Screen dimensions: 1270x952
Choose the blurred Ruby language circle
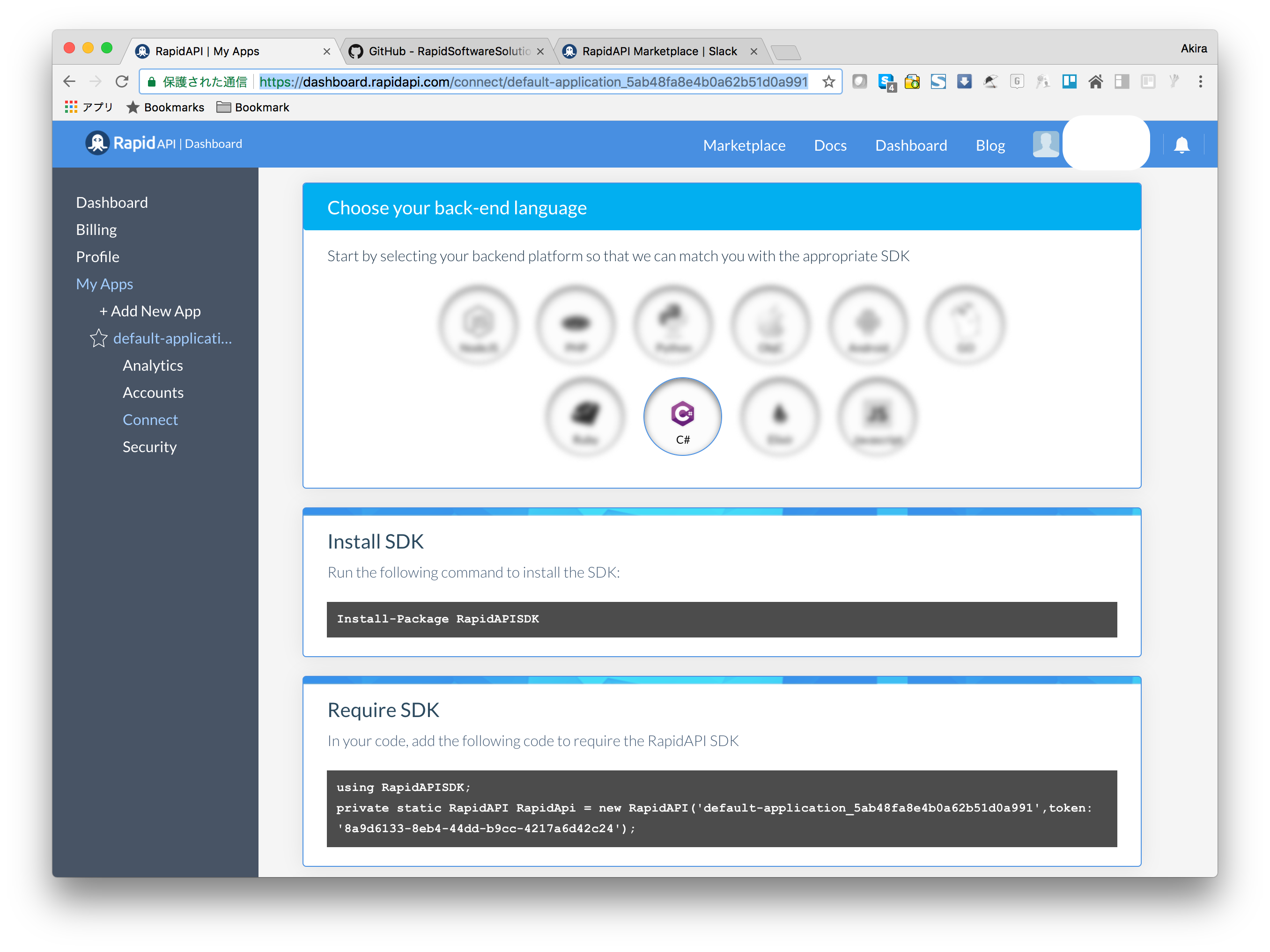pos(584,416)
